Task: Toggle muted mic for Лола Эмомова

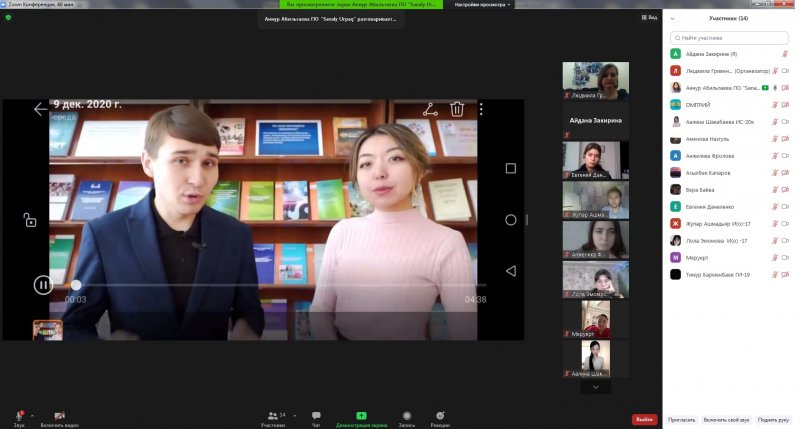Action: point(775,241)
